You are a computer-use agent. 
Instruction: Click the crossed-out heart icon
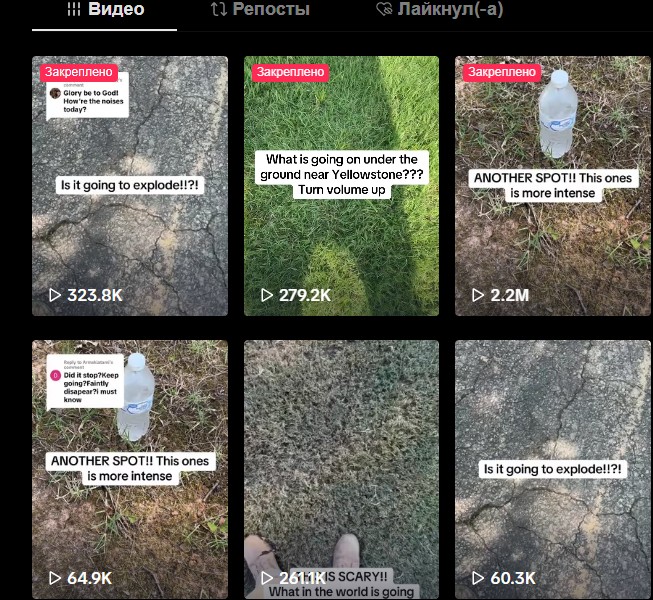[x=384, y=9]
